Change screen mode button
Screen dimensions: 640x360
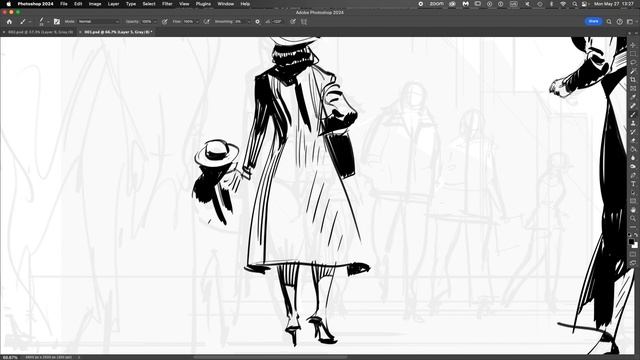633,263
